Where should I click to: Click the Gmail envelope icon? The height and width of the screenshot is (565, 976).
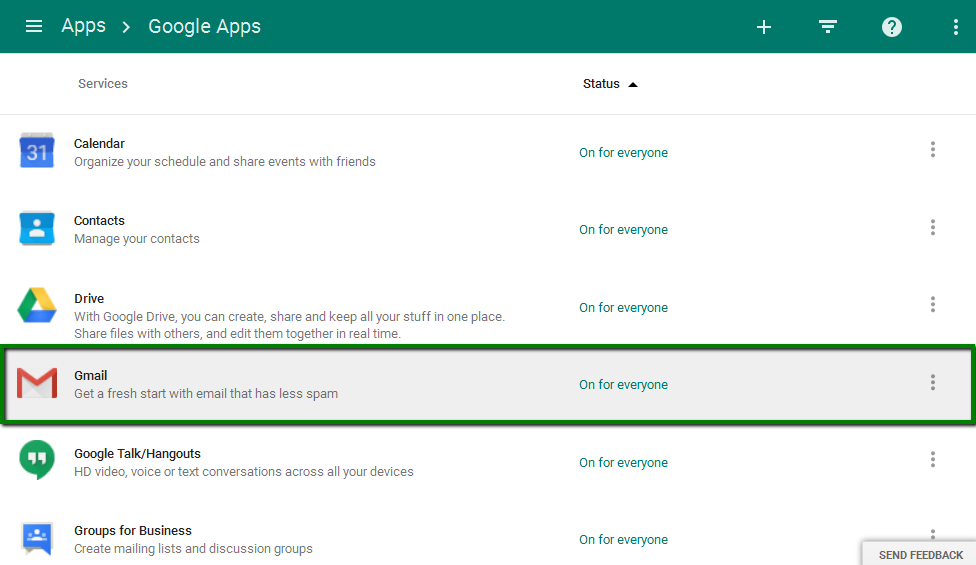37,383
